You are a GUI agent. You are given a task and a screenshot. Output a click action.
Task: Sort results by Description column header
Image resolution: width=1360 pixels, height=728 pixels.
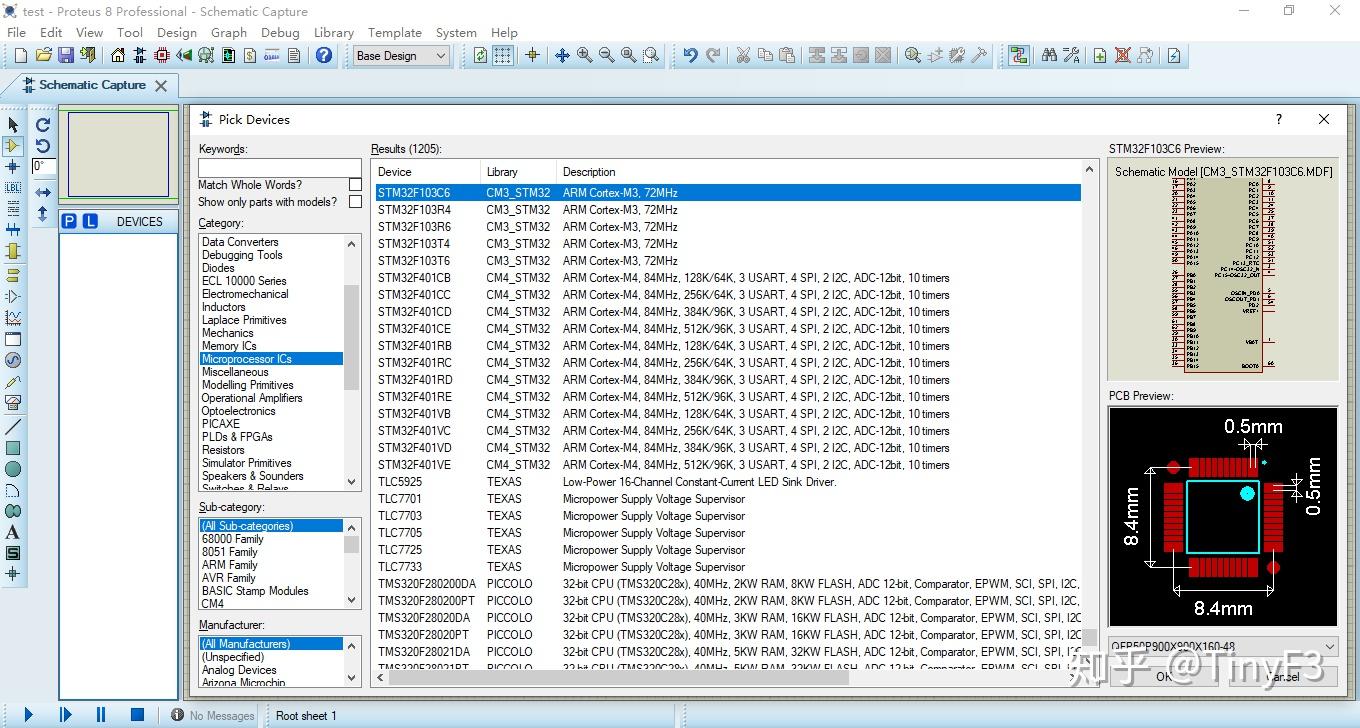coord(819,172)
